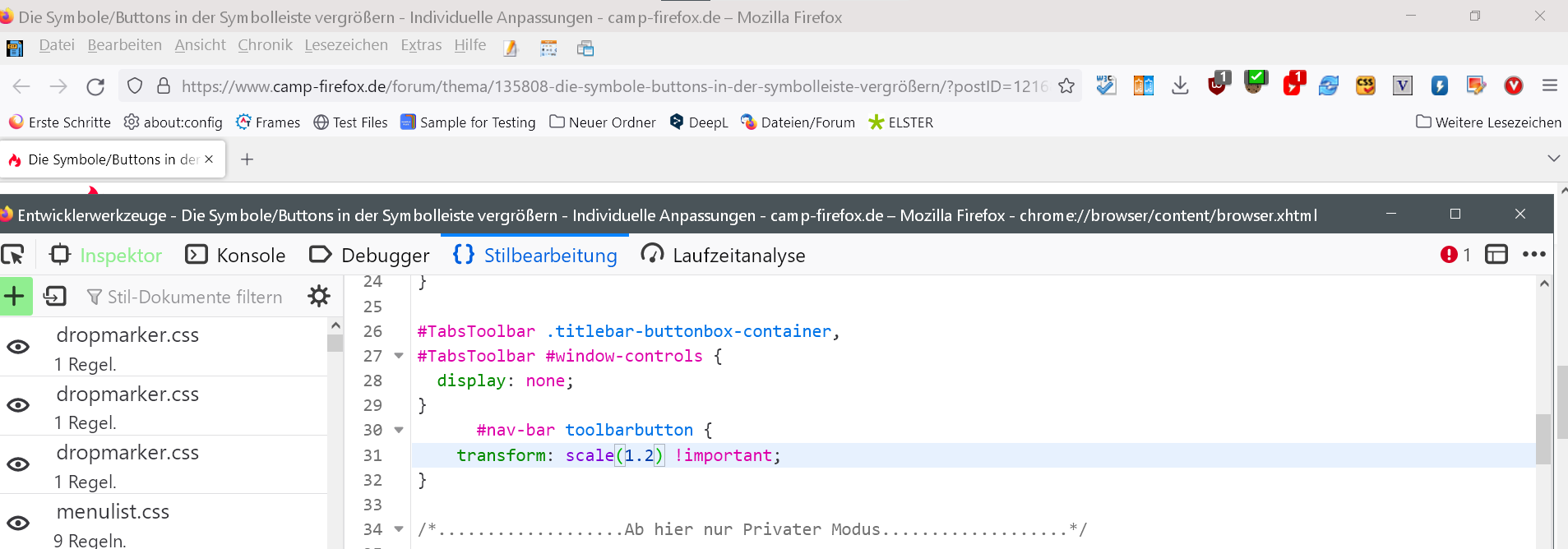Image resolution: width=1568 pixels, height=549 pixels.
Task: Show site info via the padlock icon
Action: click(164, 86)
